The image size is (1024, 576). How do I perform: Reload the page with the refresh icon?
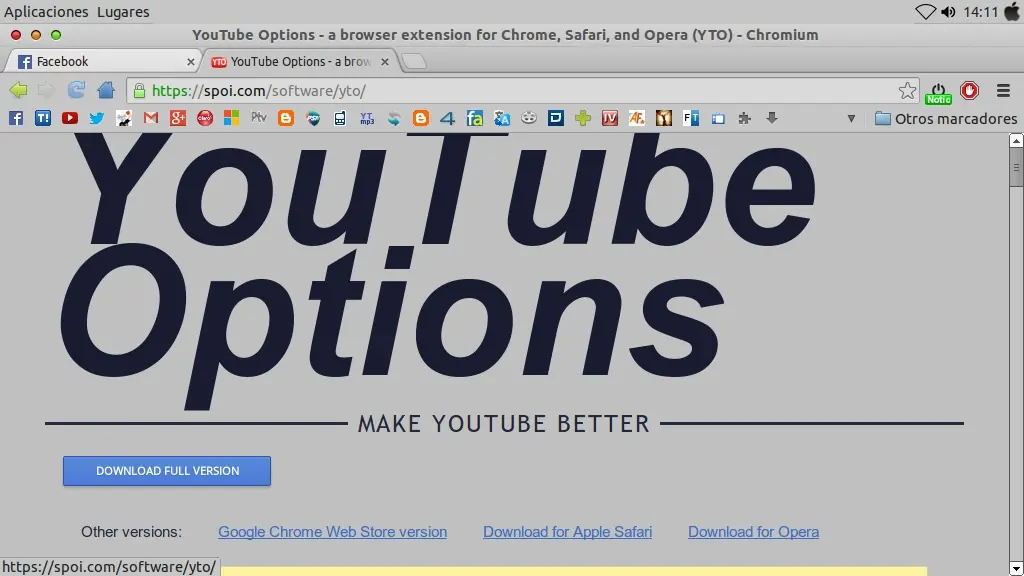pos(76,89)
